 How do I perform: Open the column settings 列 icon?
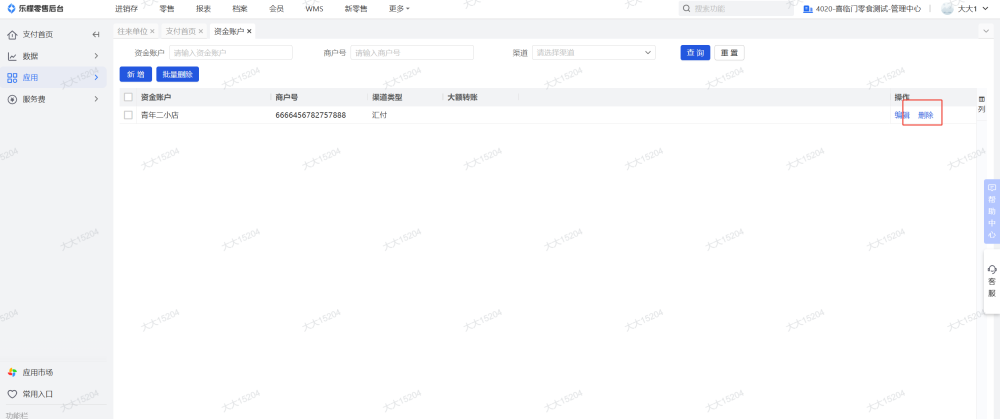click(x=982, y=104)
